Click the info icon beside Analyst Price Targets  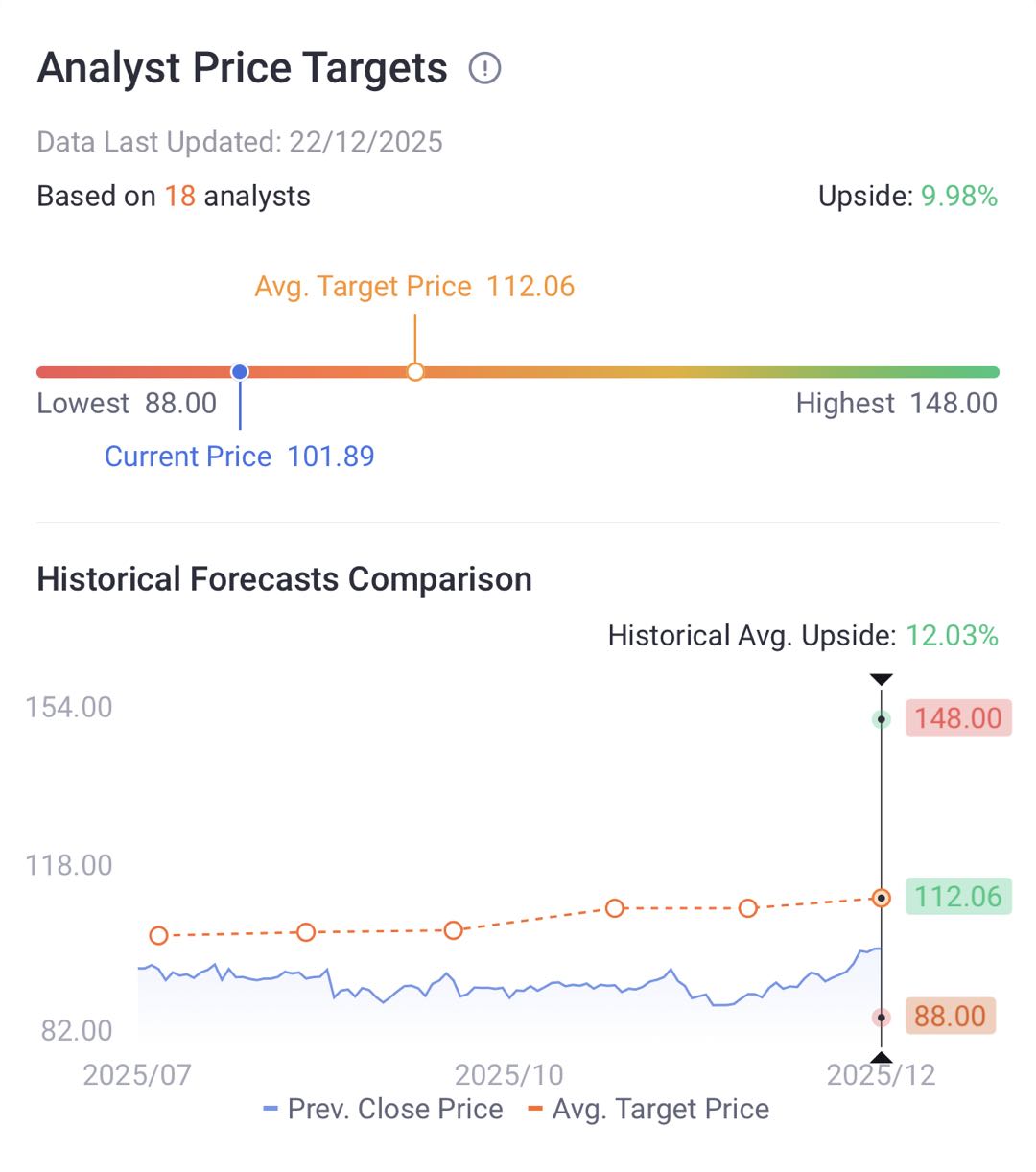pos(484,69)
